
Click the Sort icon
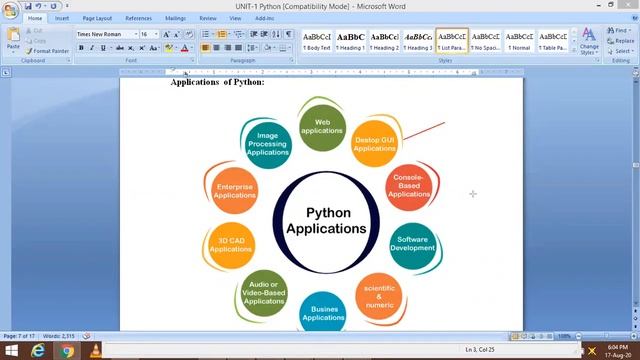click(276, 34)
